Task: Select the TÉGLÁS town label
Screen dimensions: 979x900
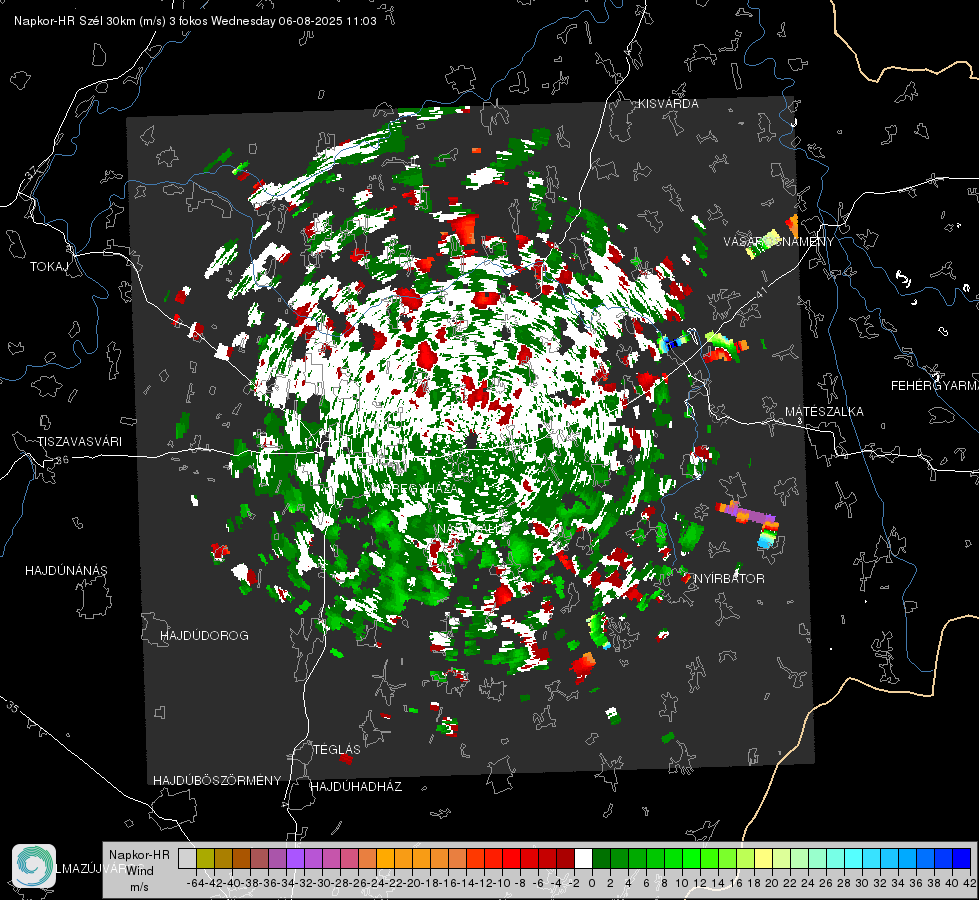Action: tap(337, 749)
